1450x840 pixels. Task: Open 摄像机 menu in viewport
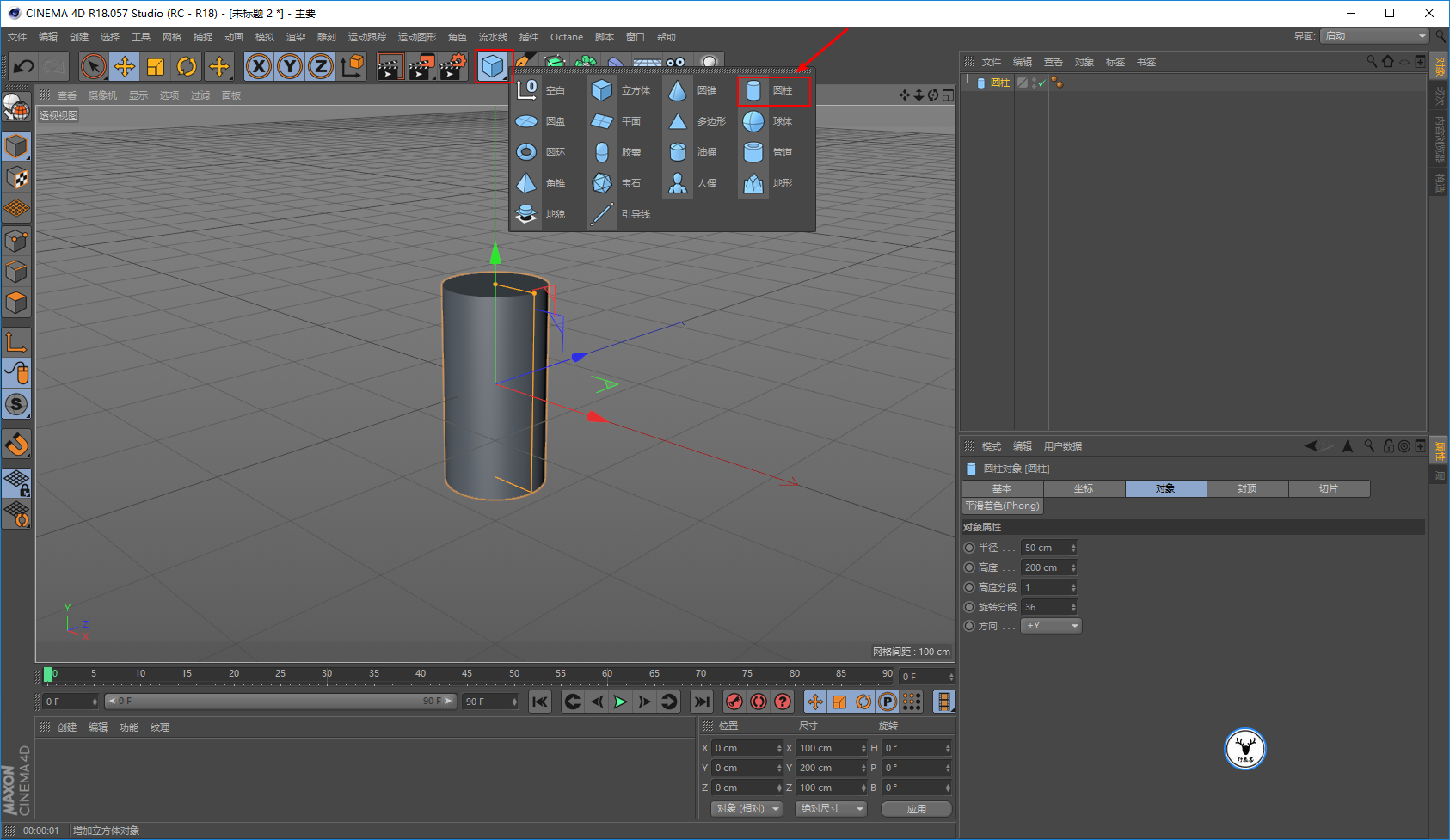[102, 95]
